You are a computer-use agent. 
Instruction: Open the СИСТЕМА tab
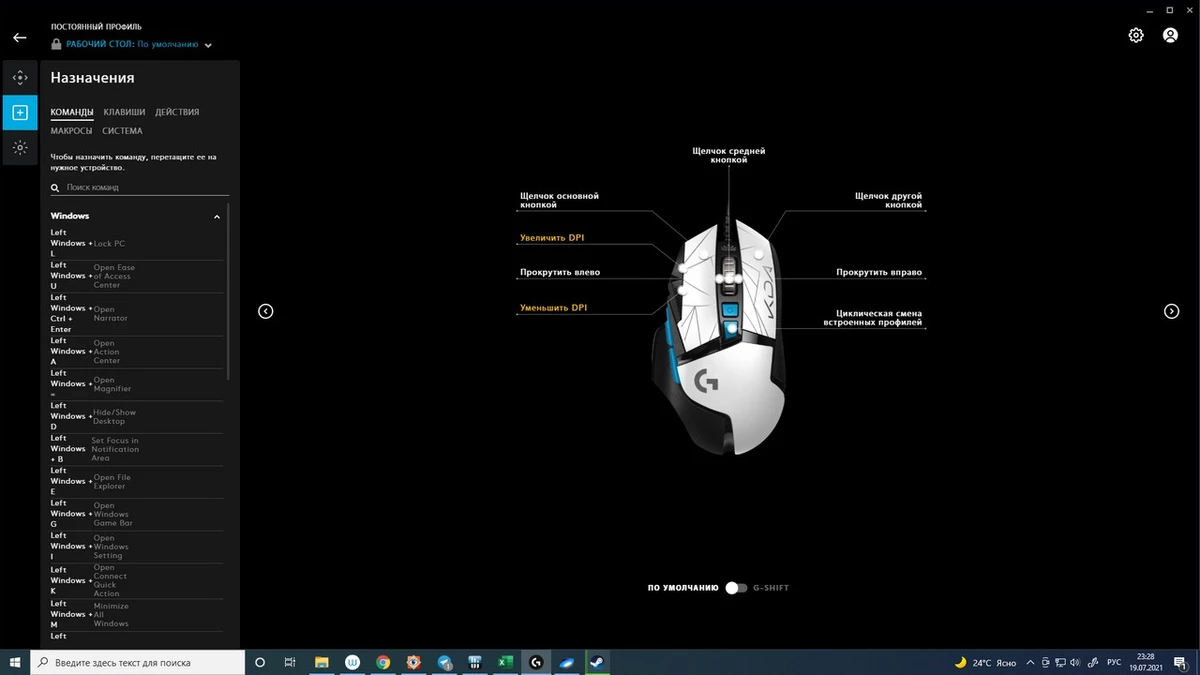[122, 131]
